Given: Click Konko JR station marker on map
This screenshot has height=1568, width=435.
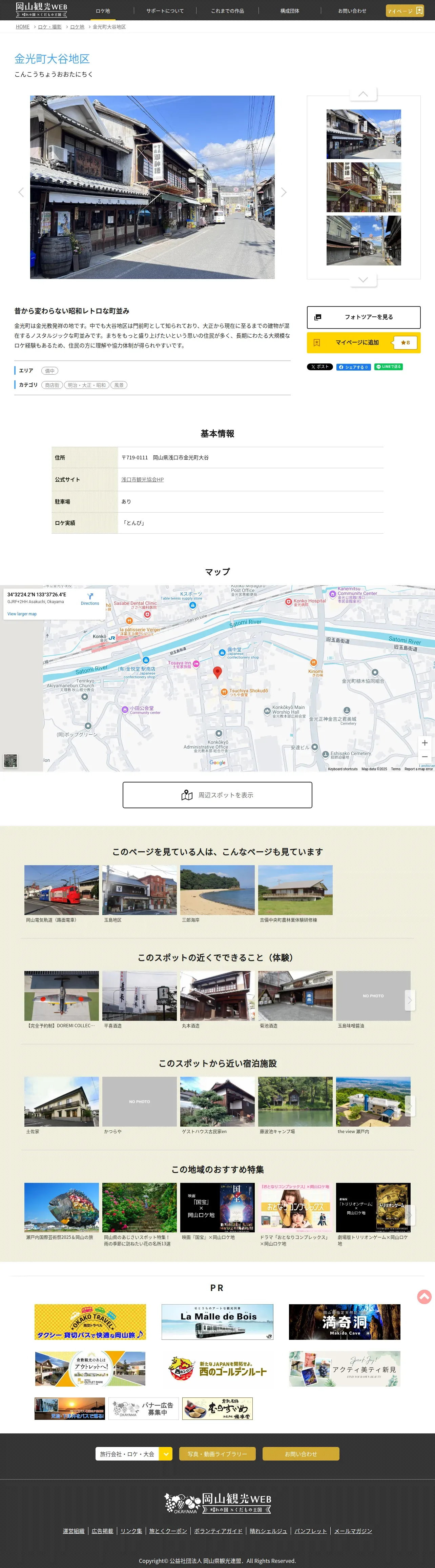Looking at the screenshot, I should tap(112, 638).
